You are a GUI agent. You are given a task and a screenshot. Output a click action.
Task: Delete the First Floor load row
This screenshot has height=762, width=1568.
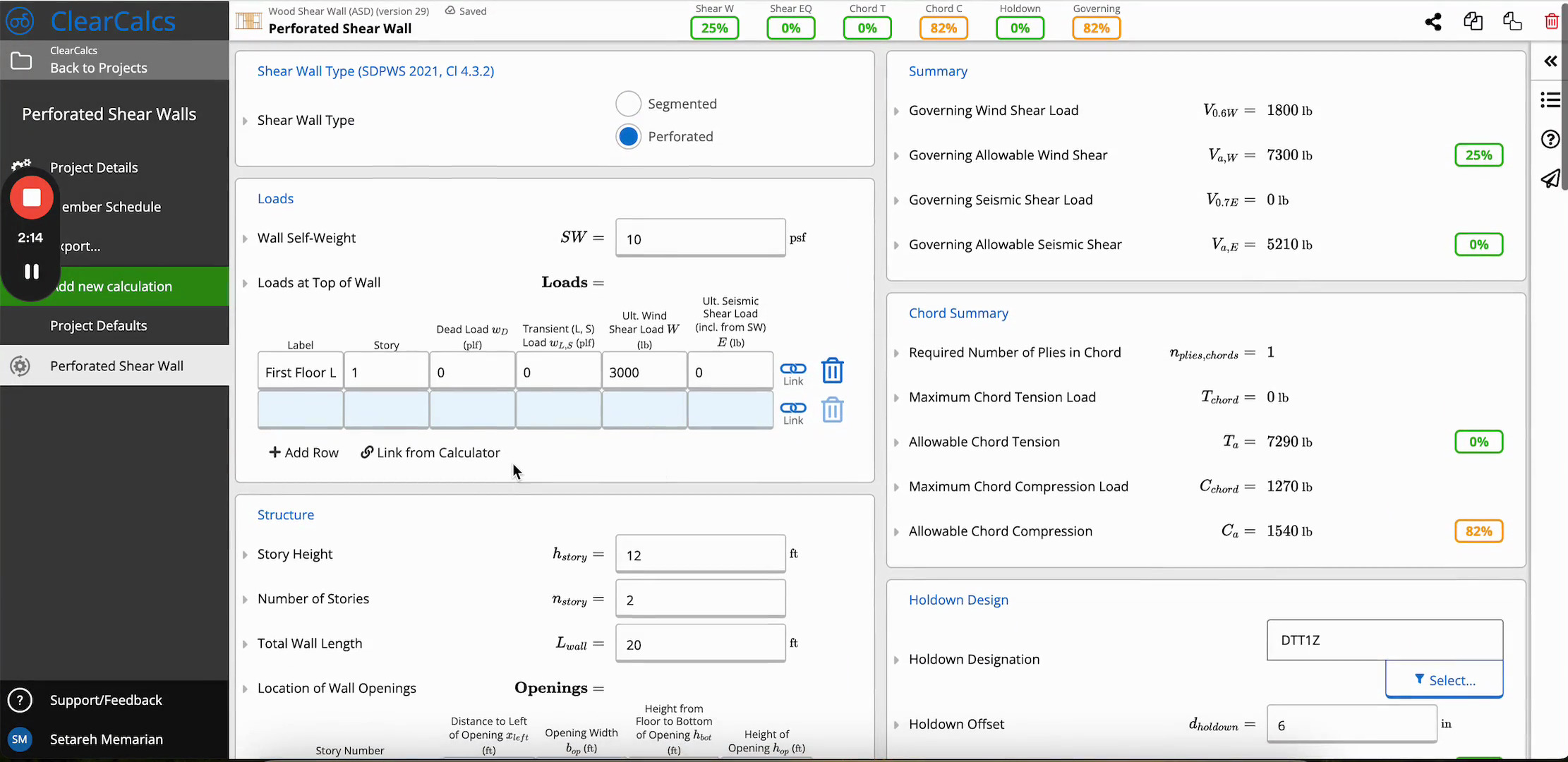tap(833, 370)
